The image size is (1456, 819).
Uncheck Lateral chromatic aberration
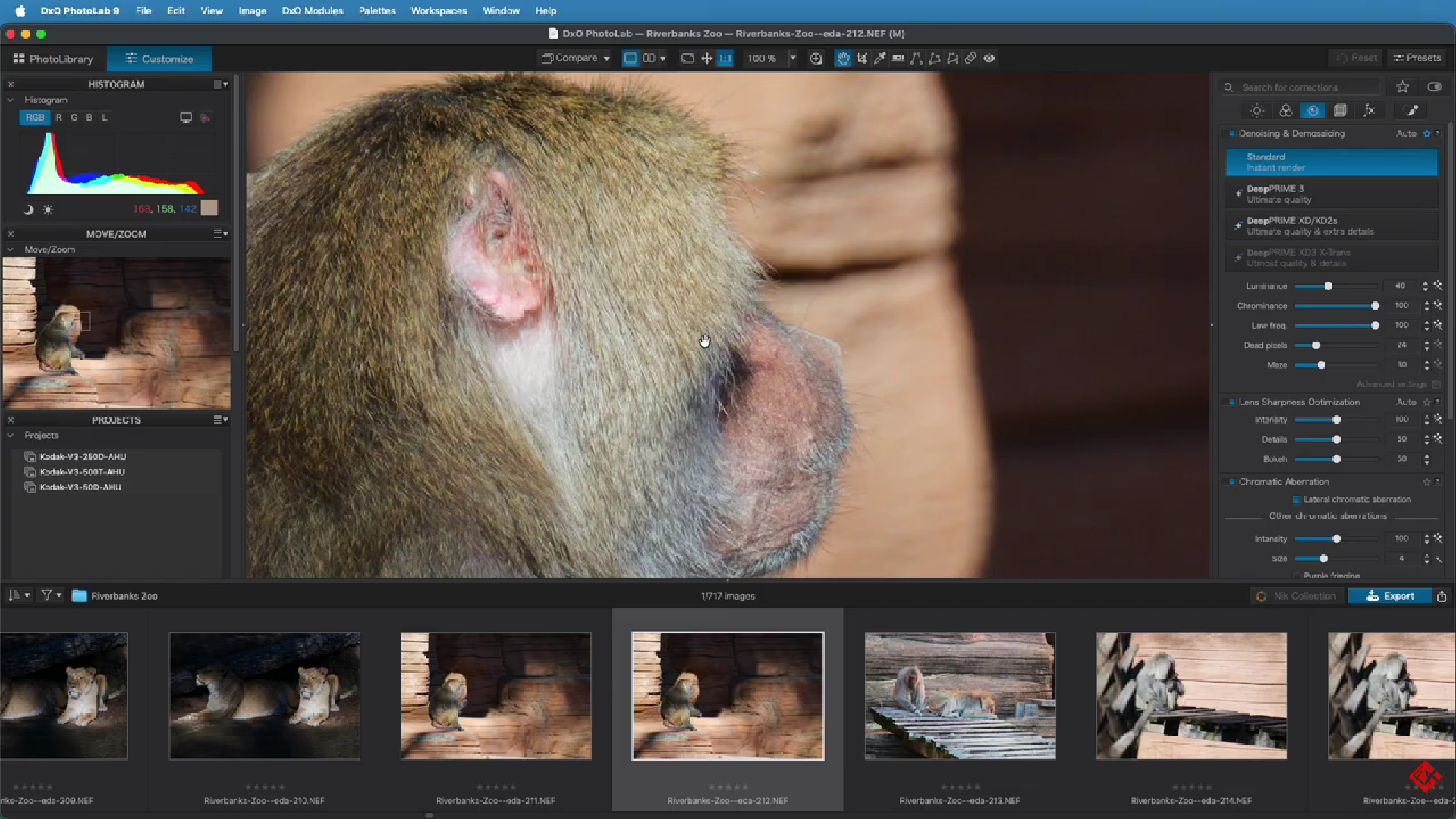click(x=1297, y=499)
